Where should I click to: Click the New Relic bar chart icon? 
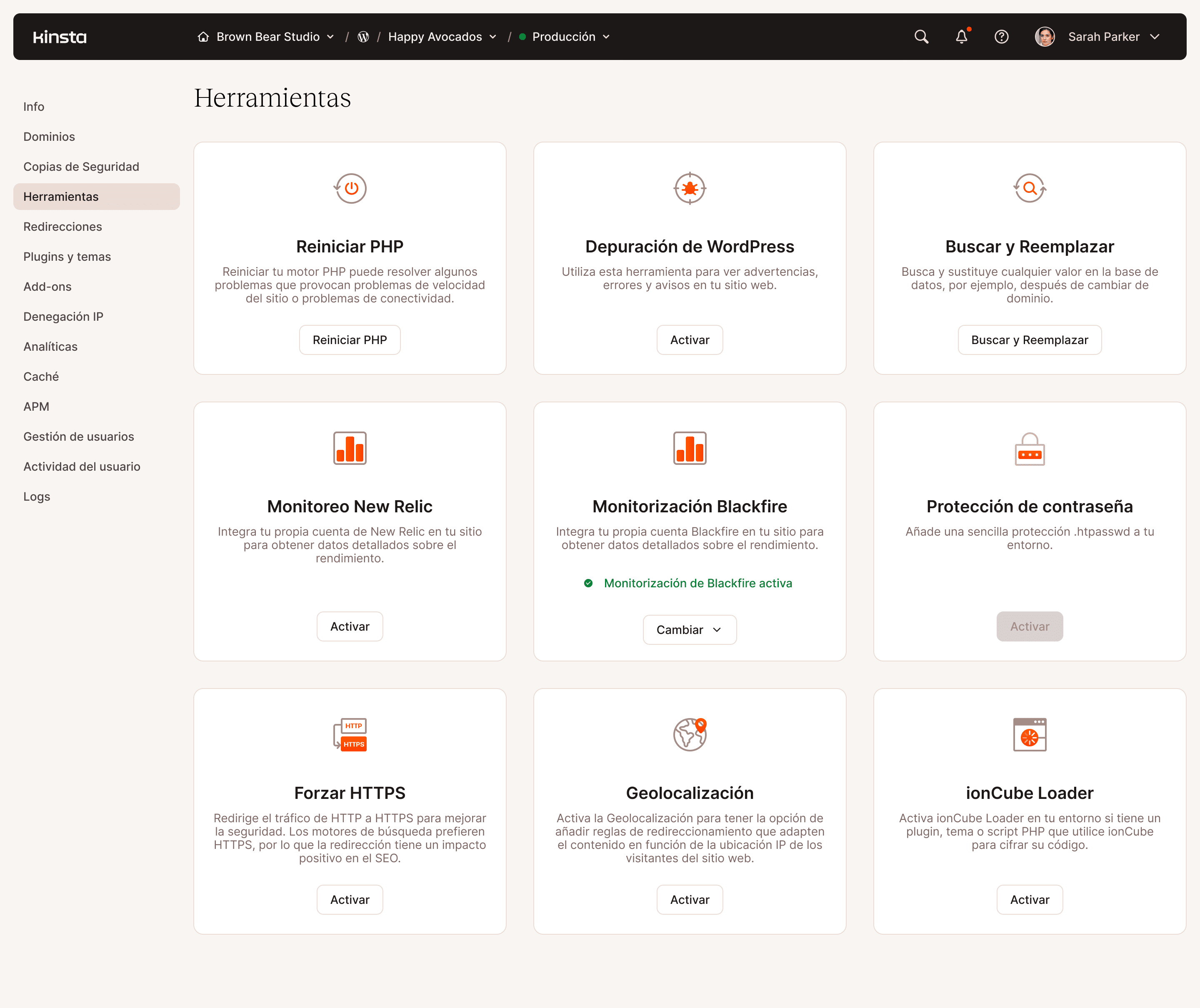coord(349,448)
